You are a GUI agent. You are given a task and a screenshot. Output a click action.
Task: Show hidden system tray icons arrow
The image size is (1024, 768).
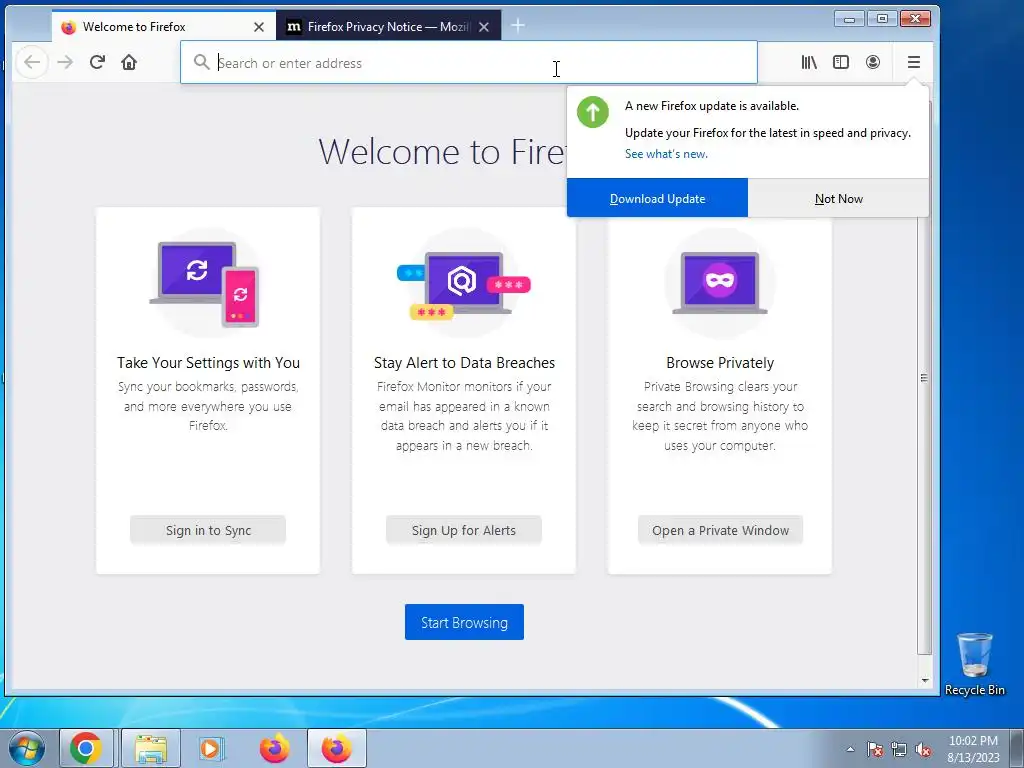[x=850, y=749]
